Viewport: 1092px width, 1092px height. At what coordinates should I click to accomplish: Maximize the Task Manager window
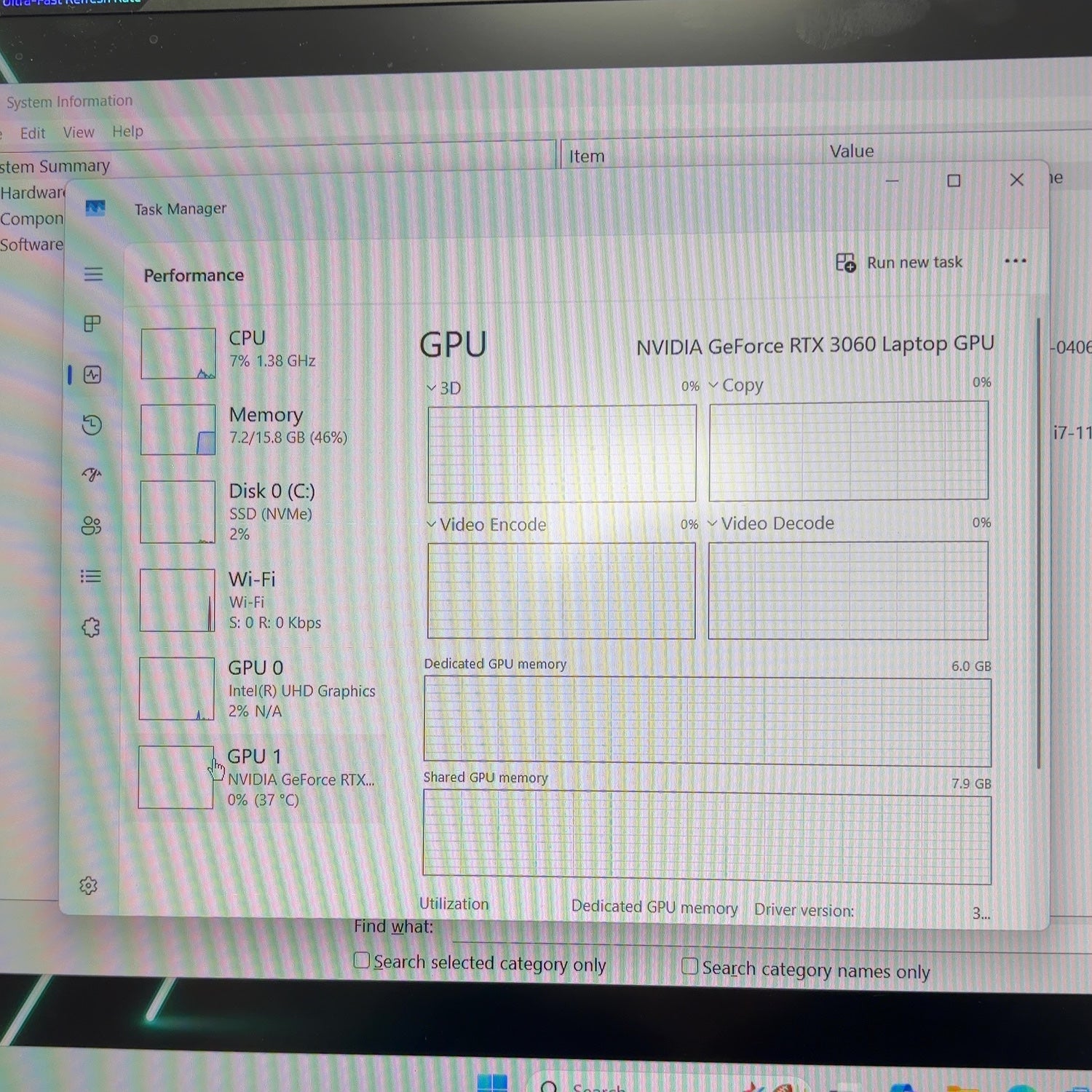954,181
